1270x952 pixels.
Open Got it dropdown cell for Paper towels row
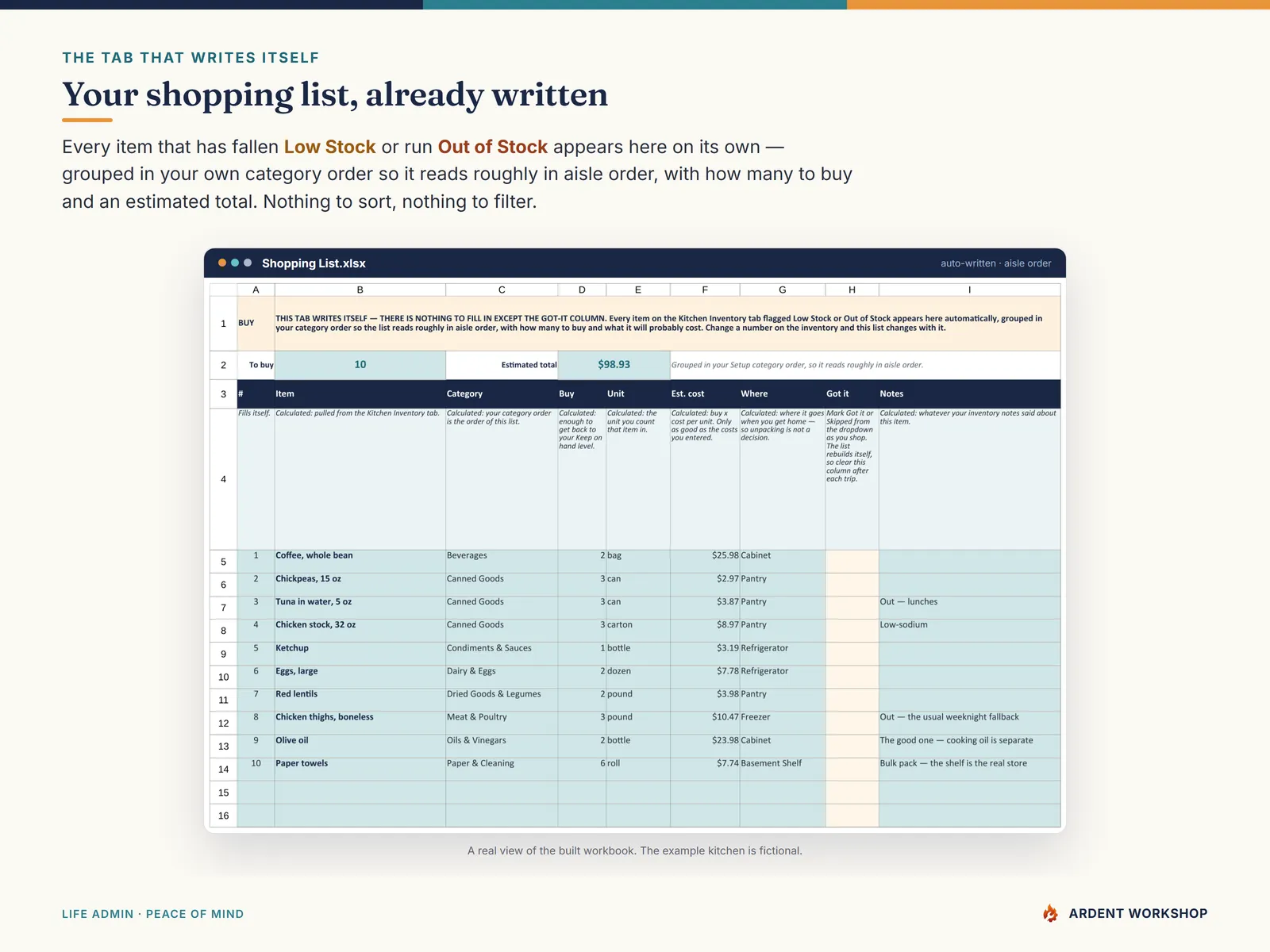[x=852, y=770]
